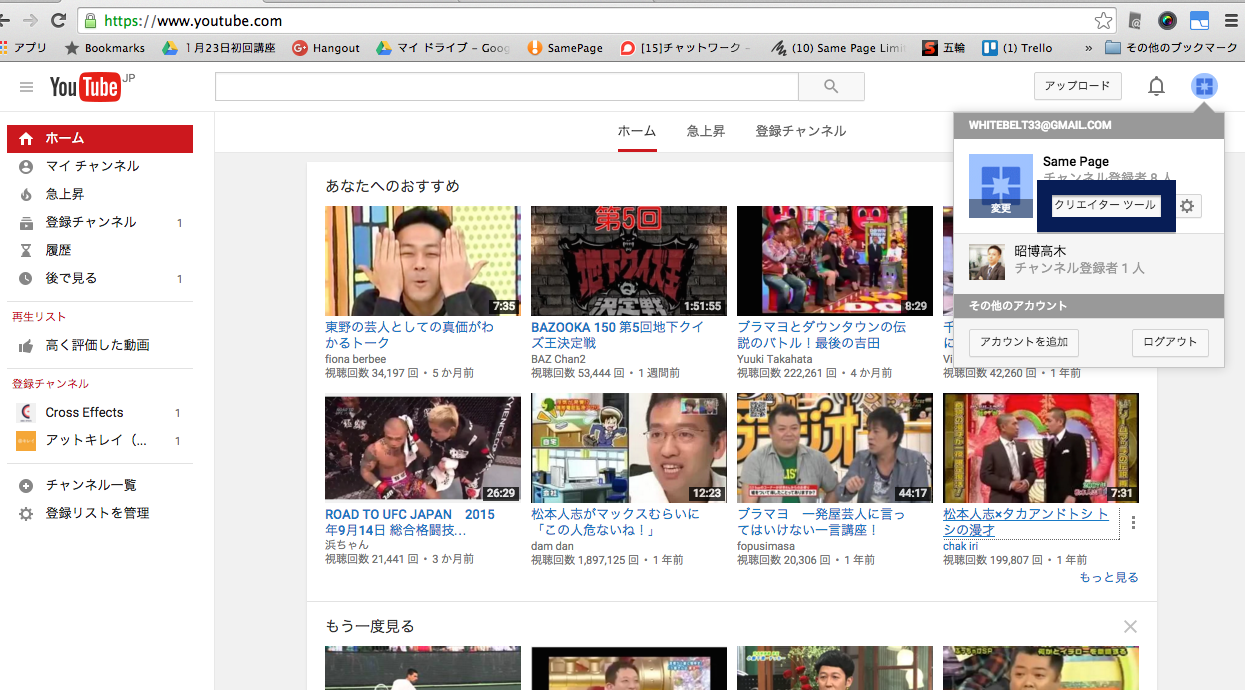Open 東野の芸人としての真価がわかるトーク video title
This screenshot has height=690, width=1245.
point(409,335)
